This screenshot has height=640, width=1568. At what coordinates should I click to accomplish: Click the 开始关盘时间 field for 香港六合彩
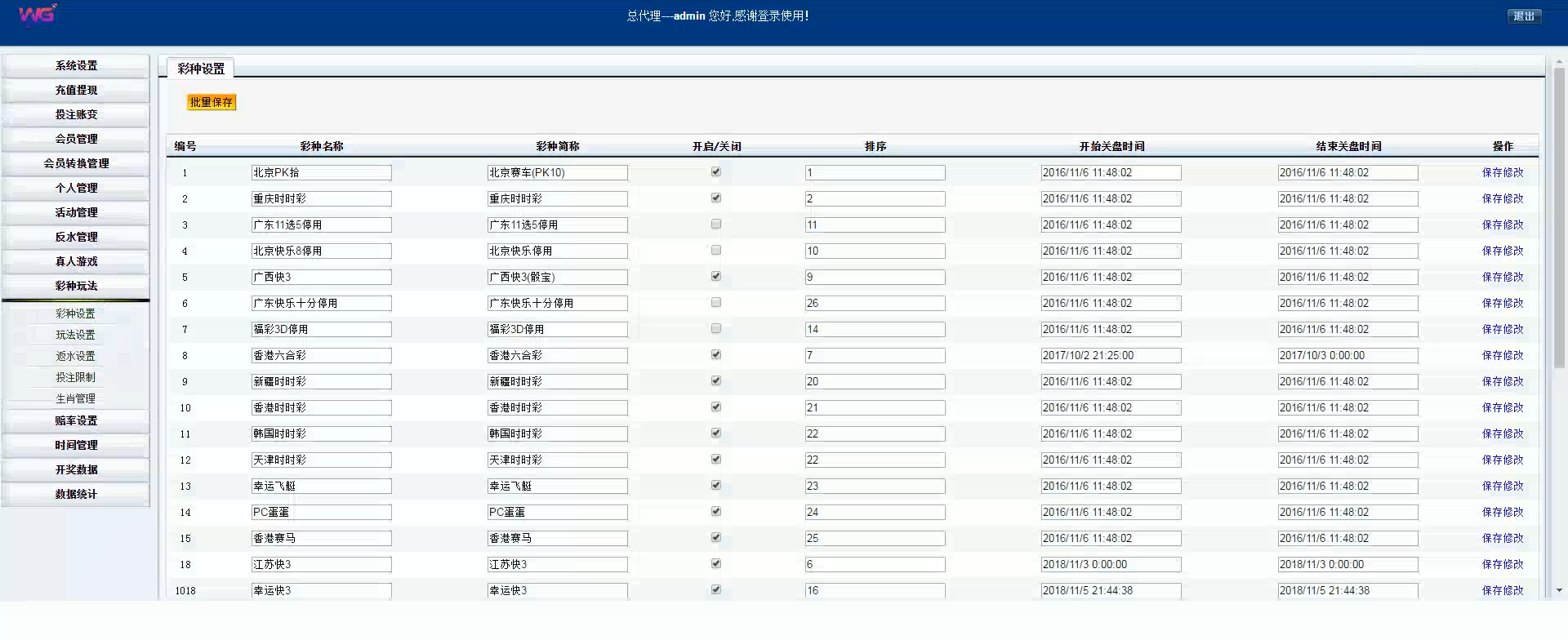click(1111, 356)
